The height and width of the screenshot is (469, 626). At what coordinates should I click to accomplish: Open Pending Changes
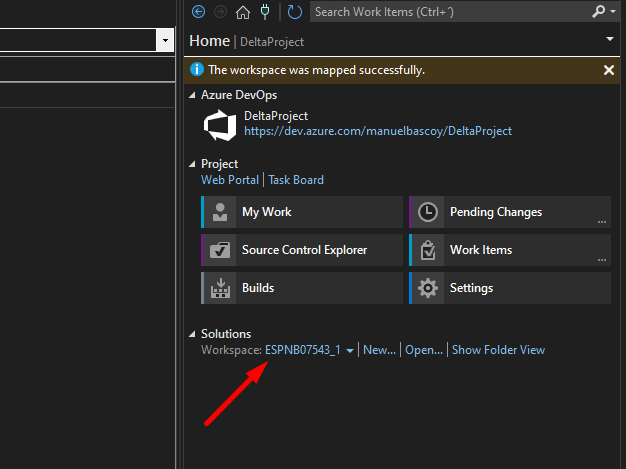click(510, 212)
